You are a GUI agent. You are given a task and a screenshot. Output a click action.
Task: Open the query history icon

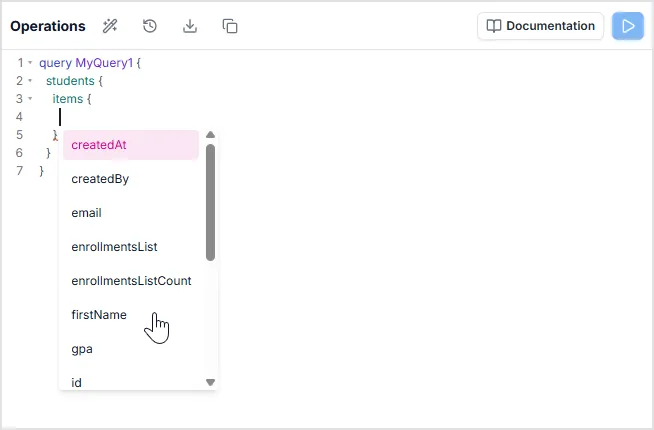(x=150, y=26)
